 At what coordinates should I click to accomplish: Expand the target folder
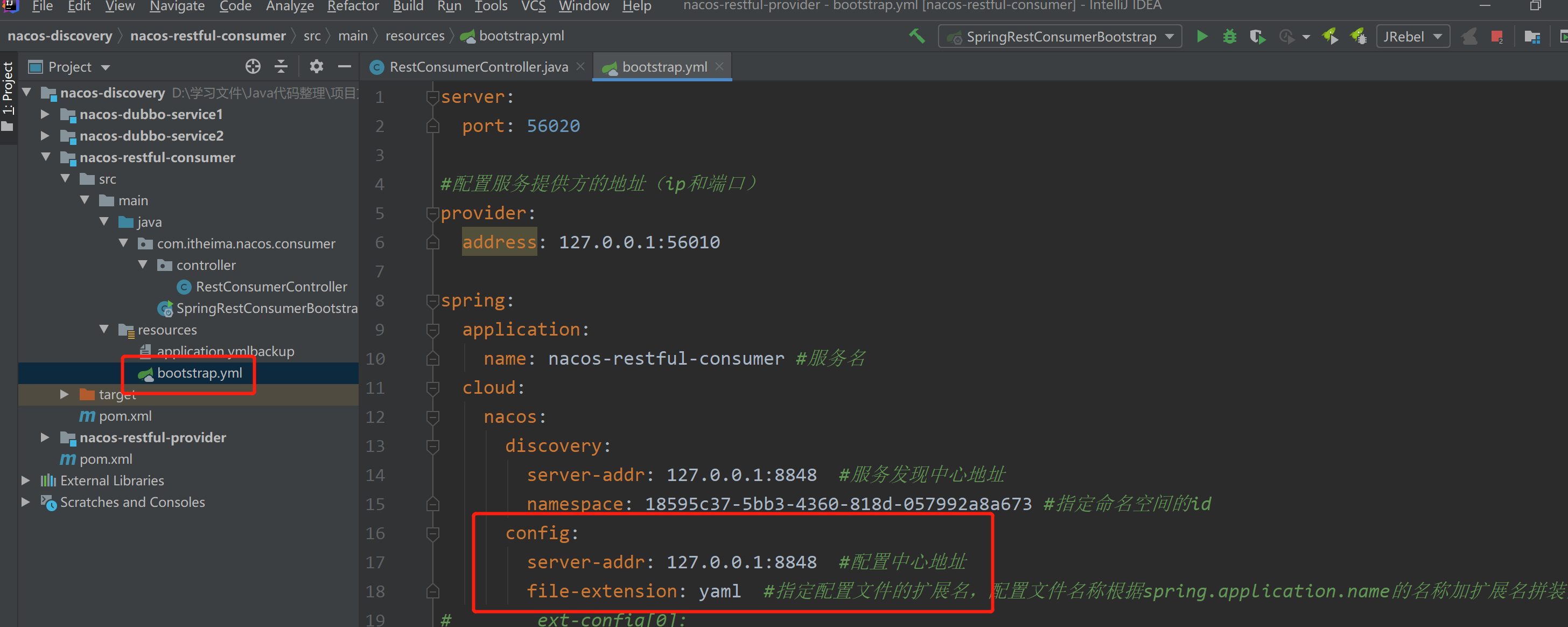pos(65,394)
